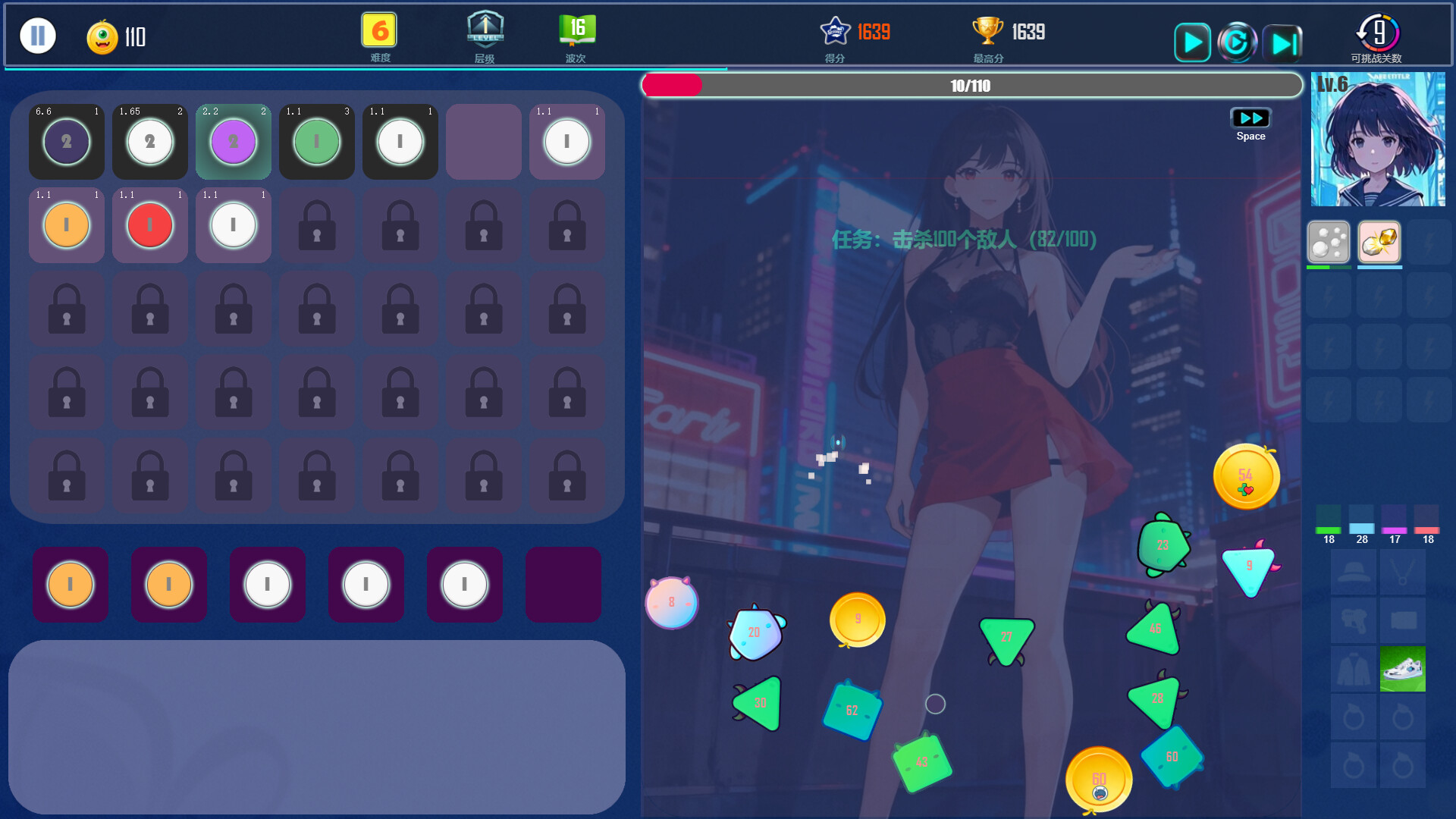Toggle the Space fast-forward button
This screenshot has height=819, width=1456.
(x=1250, y=118)
